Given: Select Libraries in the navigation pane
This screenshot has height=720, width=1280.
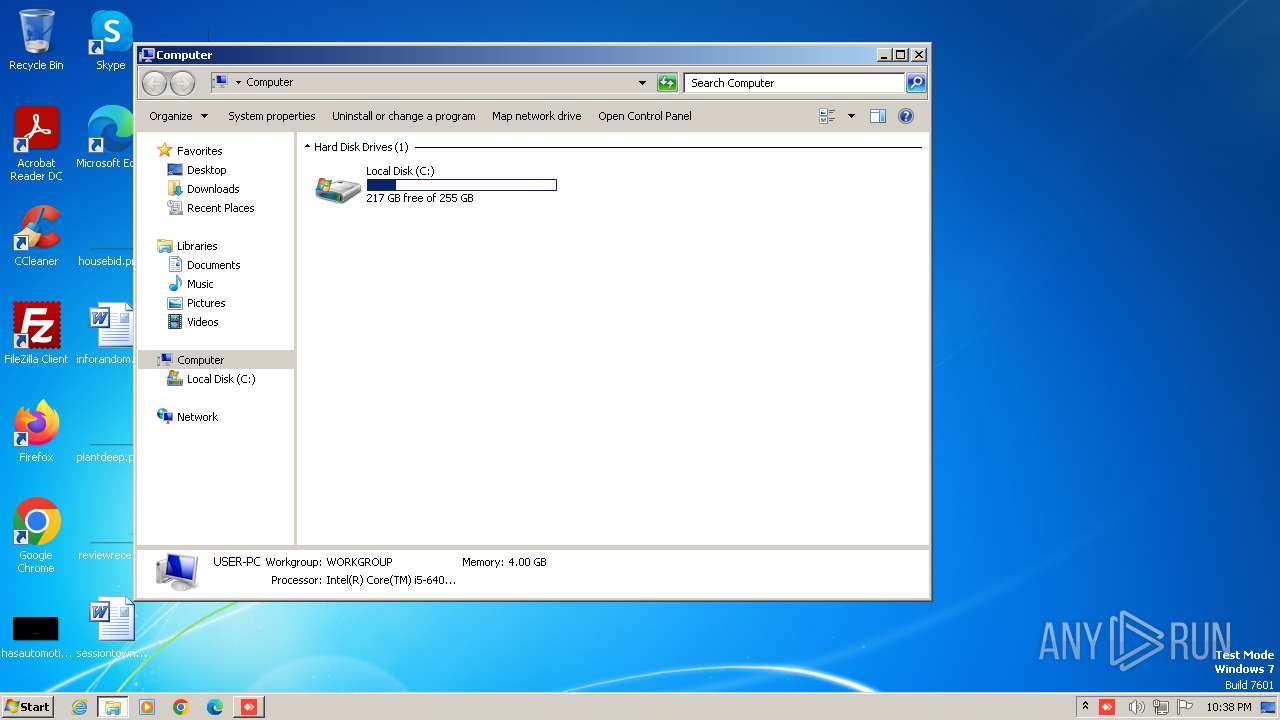Looking at the screenshot, I should point(197,246).
